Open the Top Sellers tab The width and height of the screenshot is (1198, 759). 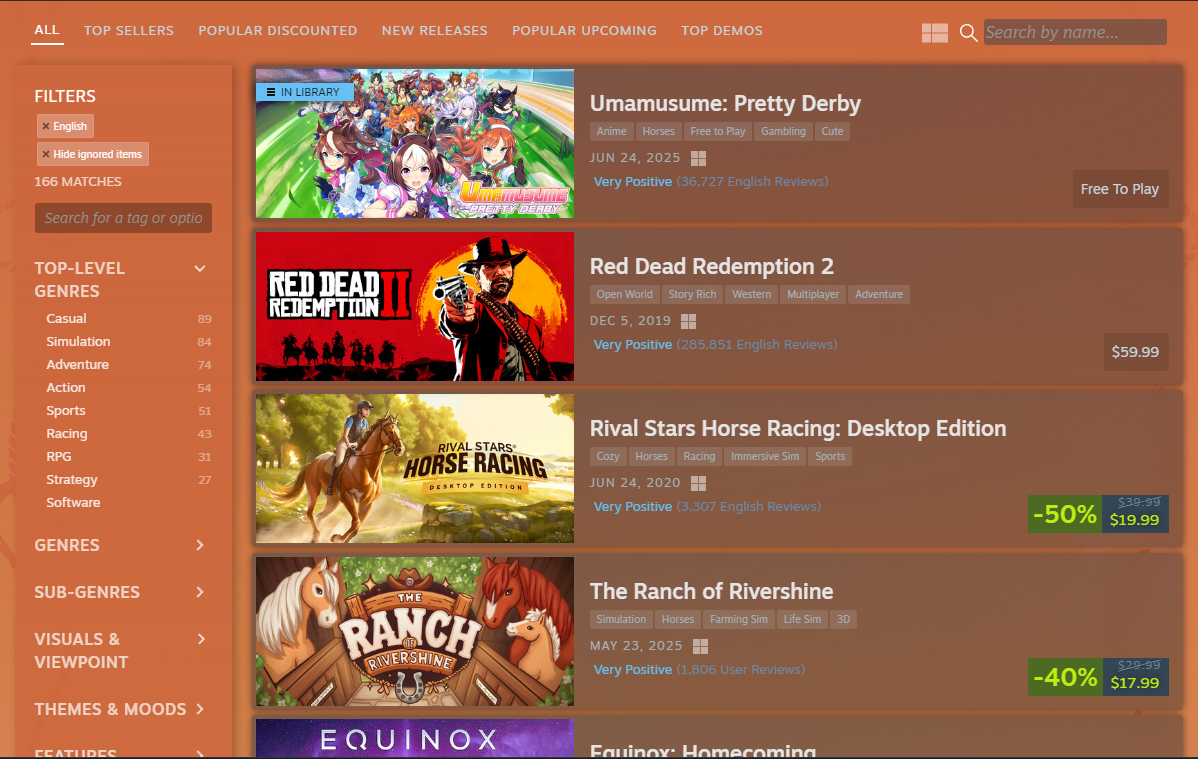tap(129, 31)
